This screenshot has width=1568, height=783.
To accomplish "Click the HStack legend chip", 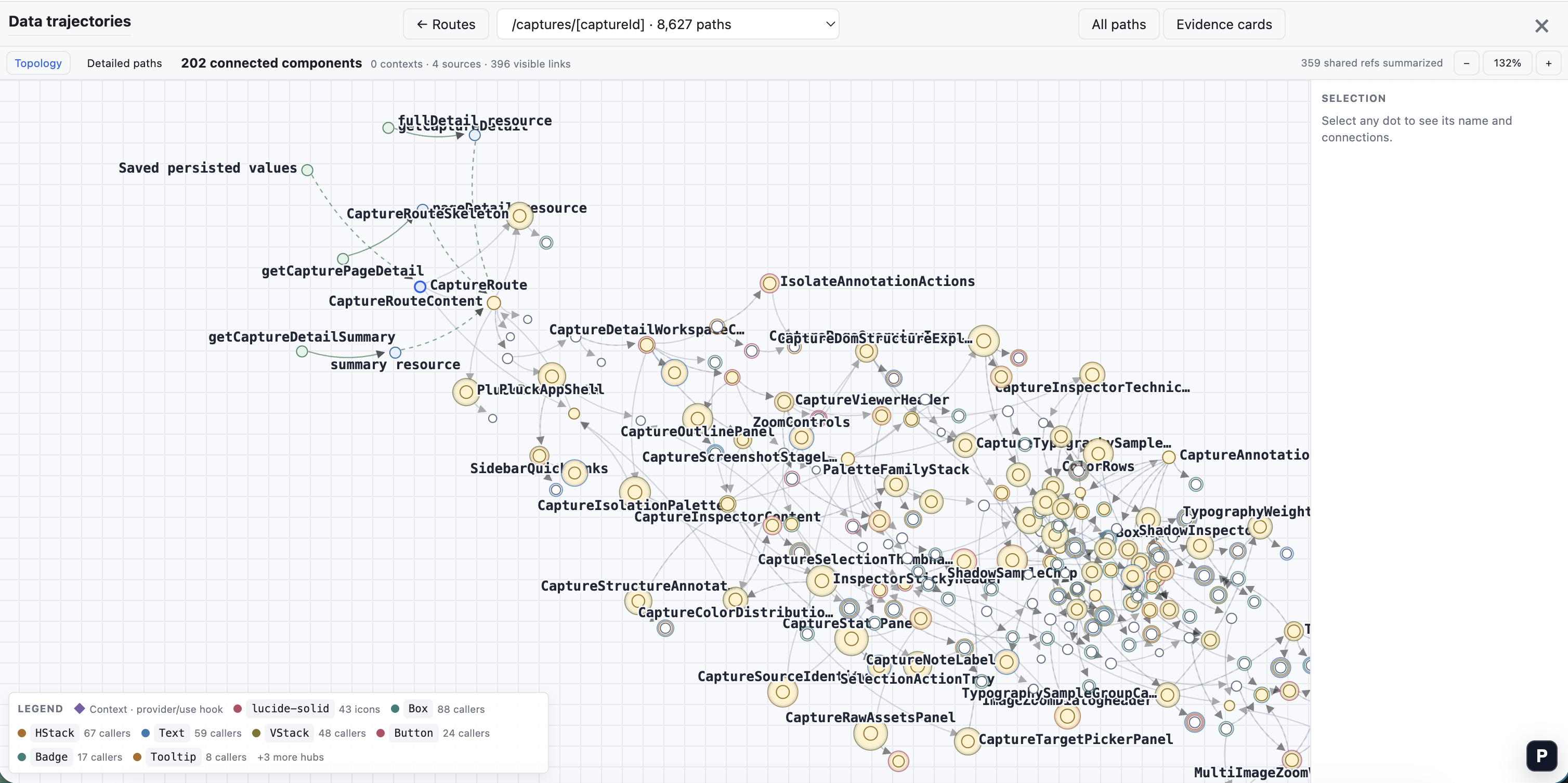I will click(54, 733).
